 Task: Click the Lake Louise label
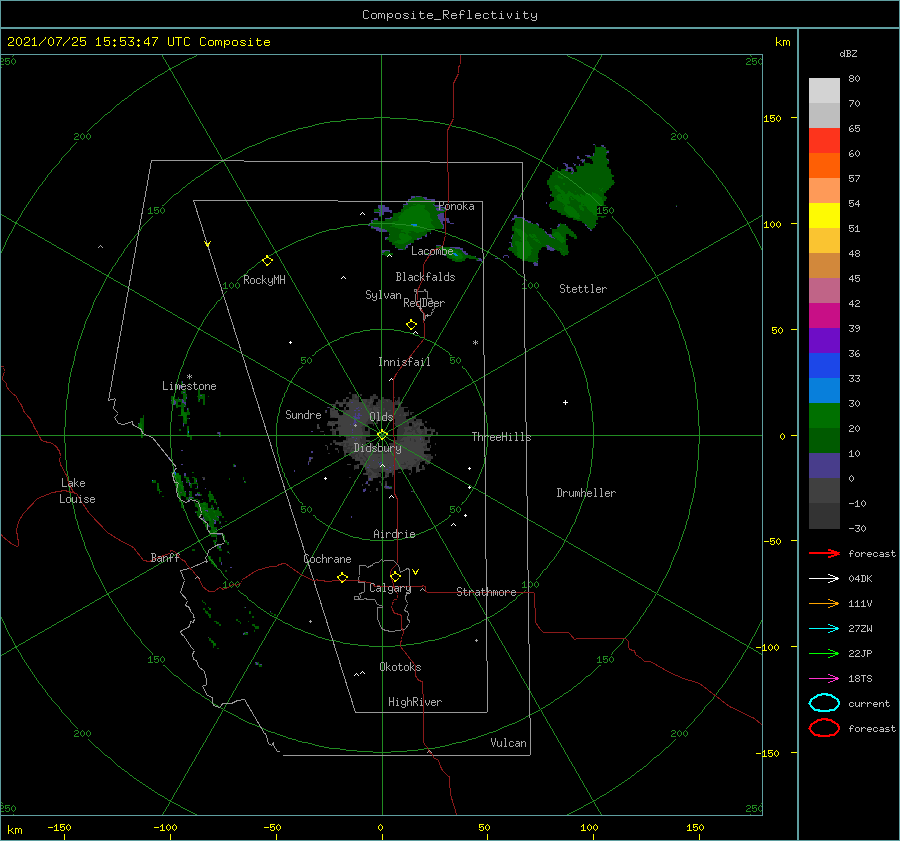tap(77, 491)
